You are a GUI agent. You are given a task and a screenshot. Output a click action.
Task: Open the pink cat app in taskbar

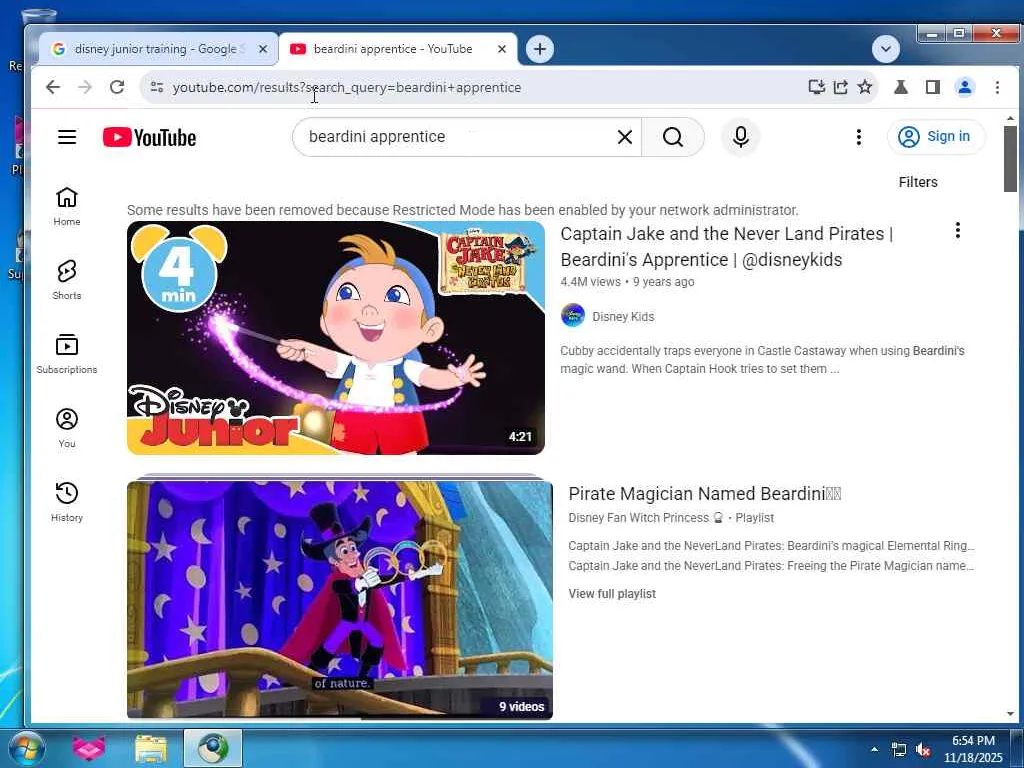(89, 748)
